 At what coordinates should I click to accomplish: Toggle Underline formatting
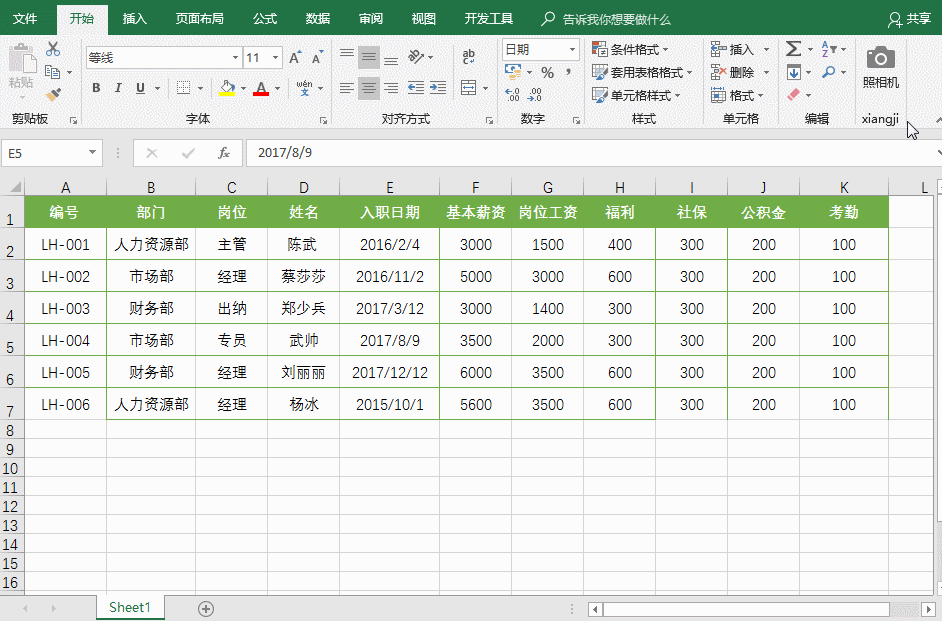coord(141,88)
